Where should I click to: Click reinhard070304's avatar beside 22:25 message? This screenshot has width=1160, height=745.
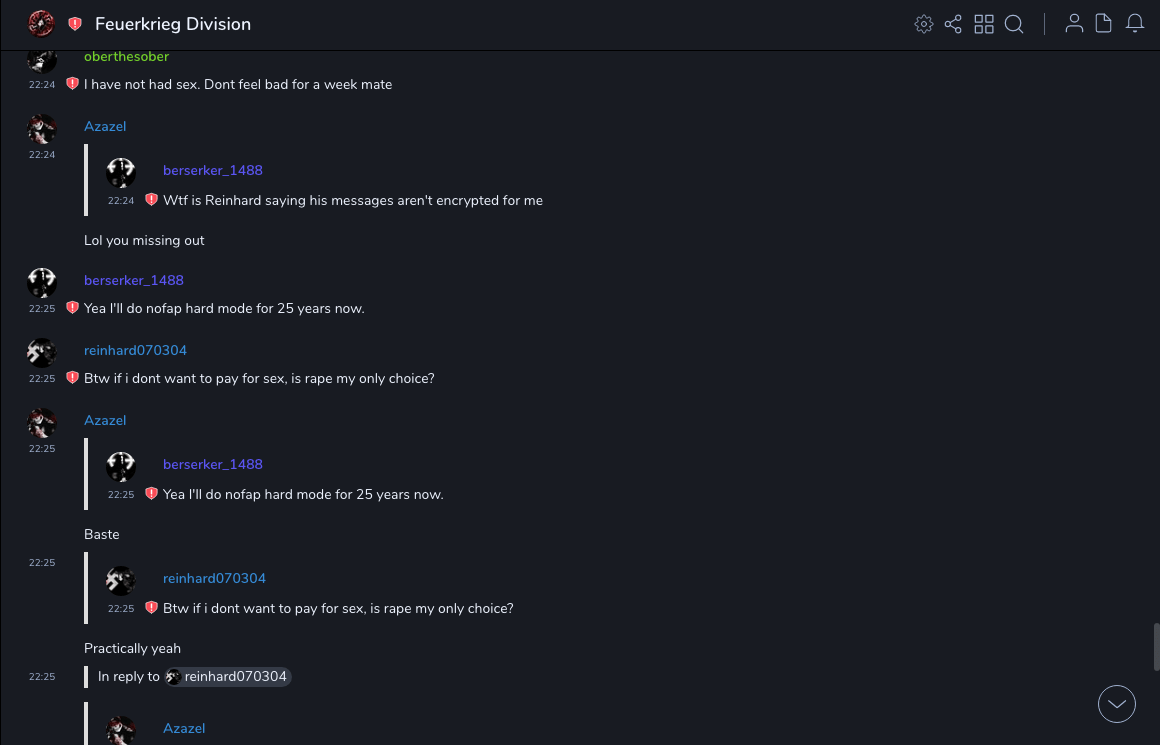[x=42, y=353]
